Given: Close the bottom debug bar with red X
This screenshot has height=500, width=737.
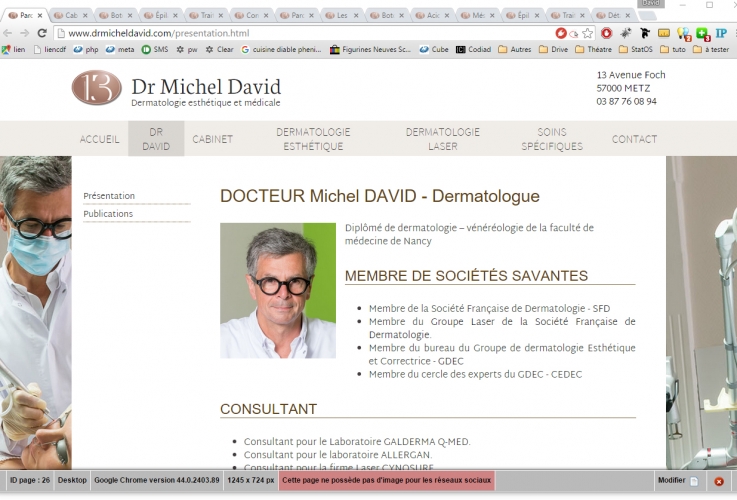Looking at the screenshot, I should point(719,481).
